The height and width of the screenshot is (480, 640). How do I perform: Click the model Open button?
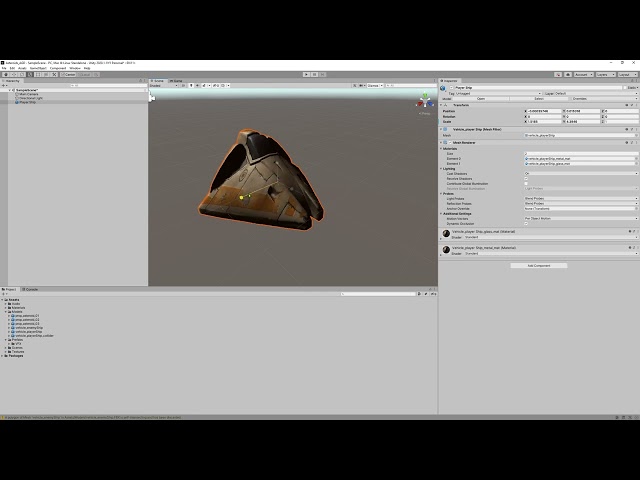pyautogui.click(x=481, y=99)
